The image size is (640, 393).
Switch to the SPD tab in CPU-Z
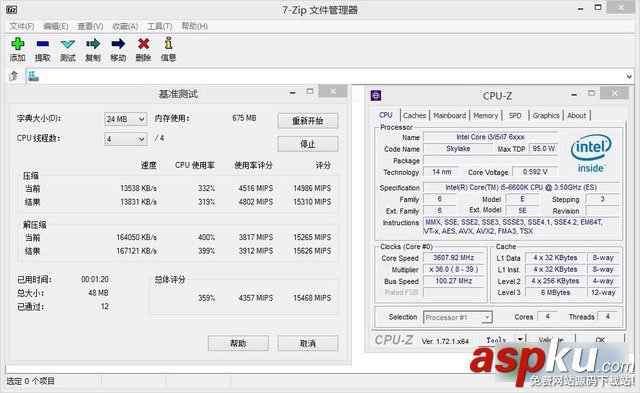(x=515, y=115)
